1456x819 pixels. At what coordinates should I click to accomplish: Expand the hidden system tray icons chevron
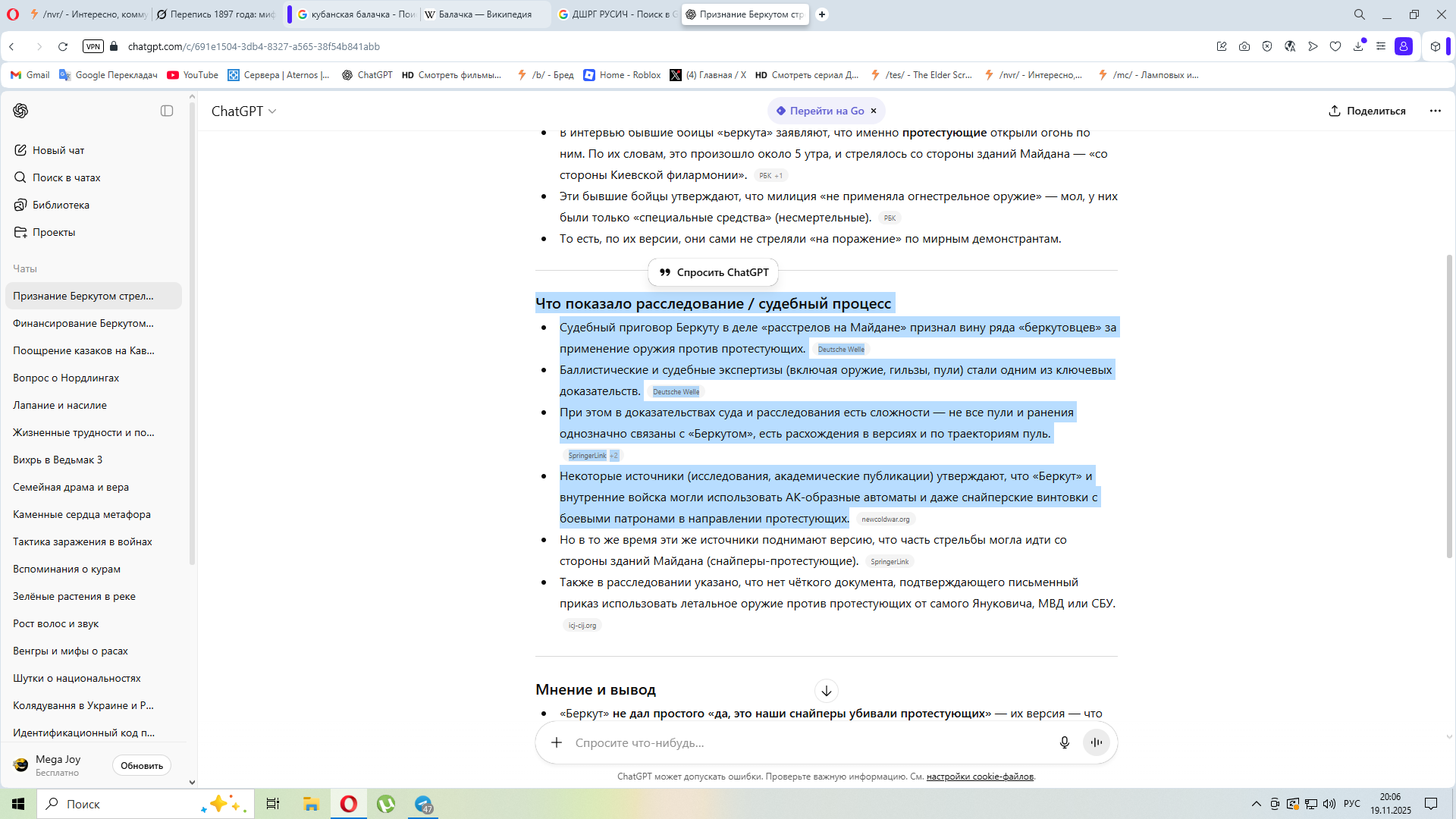(1256, 804)
